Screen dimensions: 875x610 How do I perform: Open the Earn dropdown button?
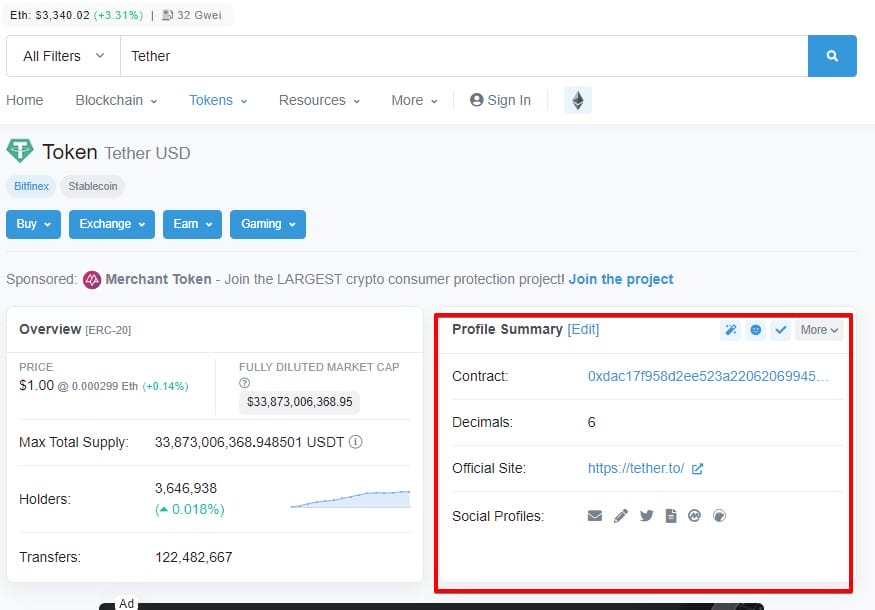pos(193,224)
